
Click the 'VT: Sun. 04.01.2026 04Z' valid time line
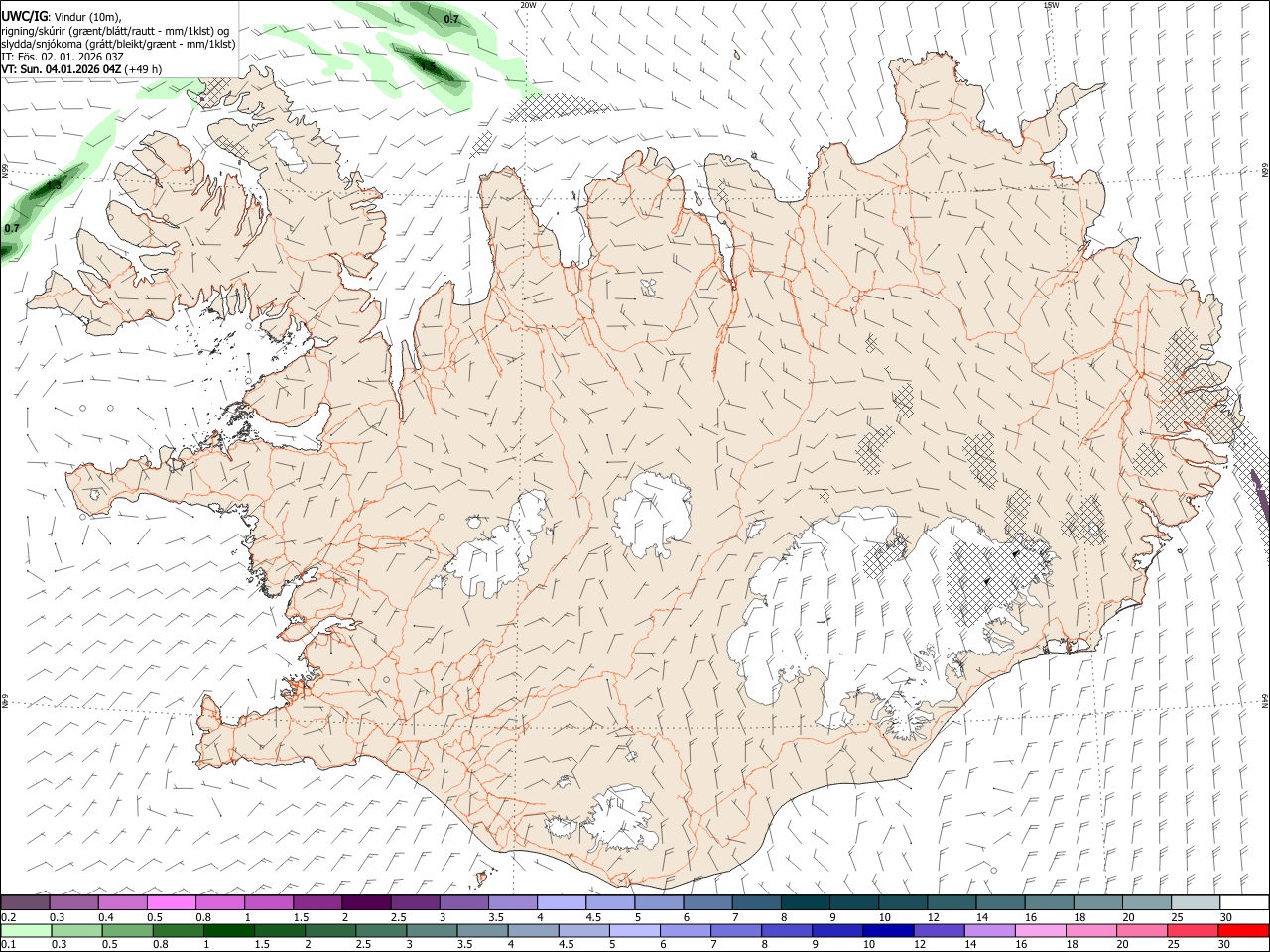pyautogui.click(x=62, y=69)
